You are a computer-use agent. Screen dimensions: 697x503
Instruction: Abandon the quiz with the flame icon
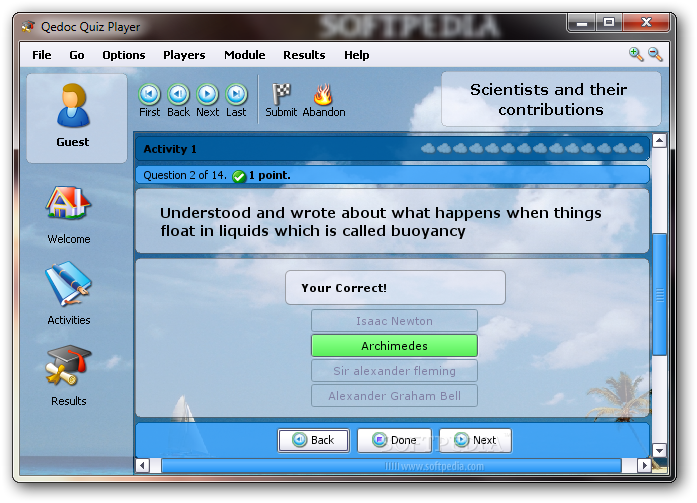click(x=323, y=94)
